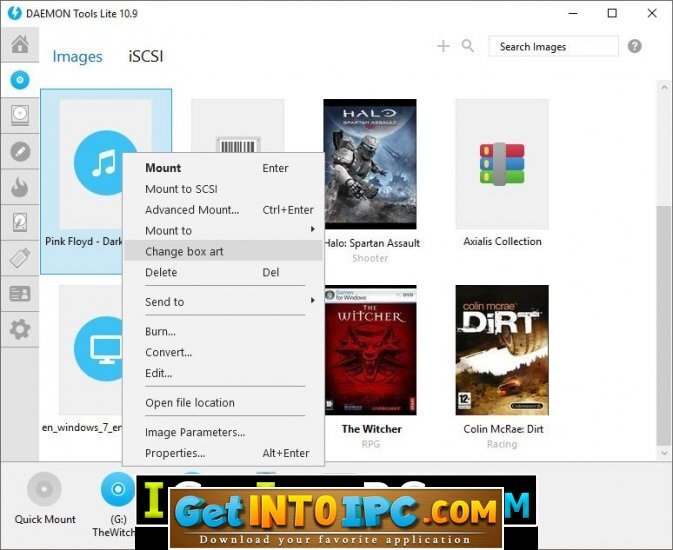Viewport: 673px width, 550px height.
Task: Choose Burn... from context menu
Action: point(223,331)
